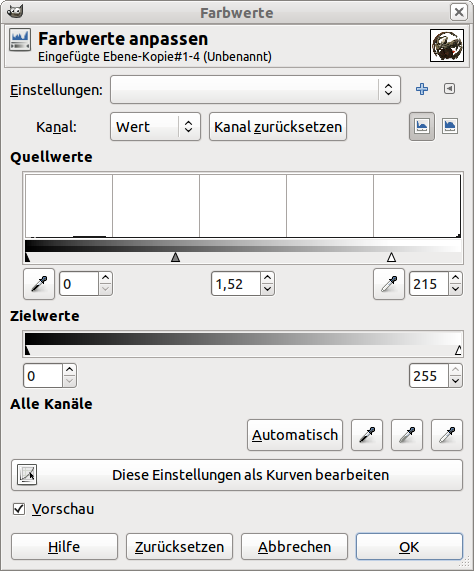The image size is (474, 571).
Task: Click the layer preview thumbnail
Action: [x=447, y=46]
